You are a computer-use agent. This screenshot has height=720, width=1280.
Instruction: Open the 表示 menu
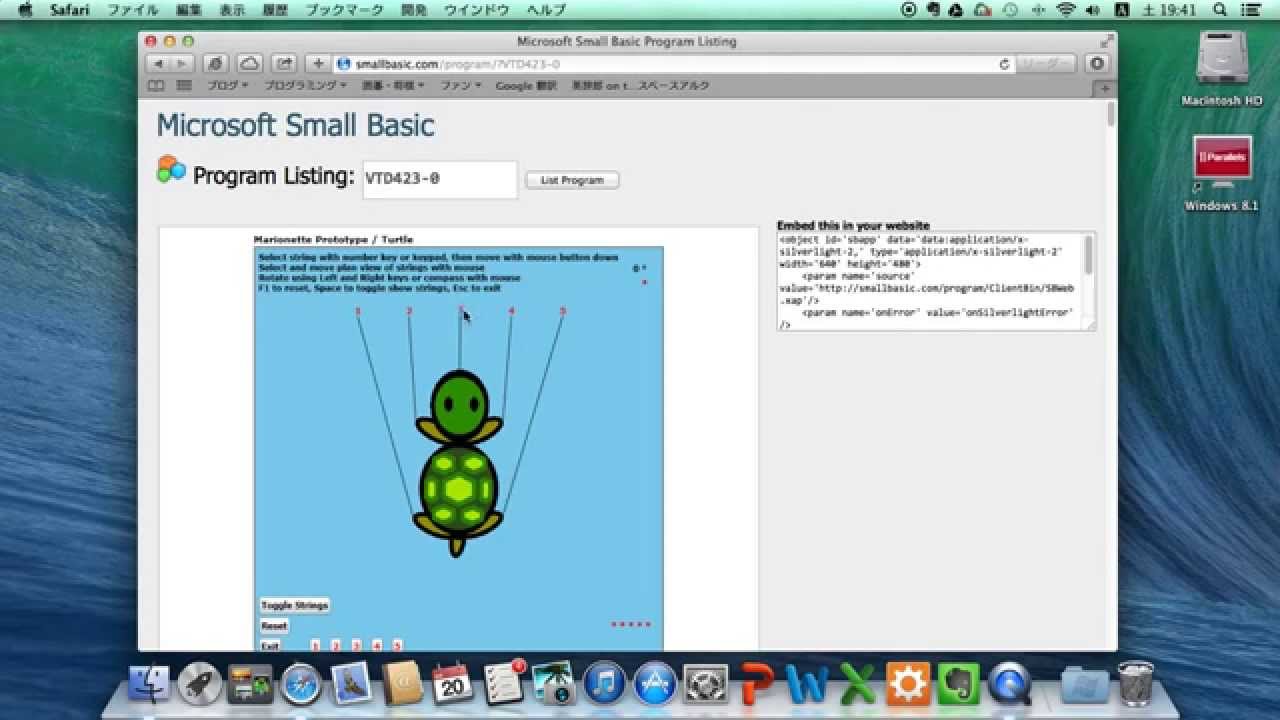232,10
